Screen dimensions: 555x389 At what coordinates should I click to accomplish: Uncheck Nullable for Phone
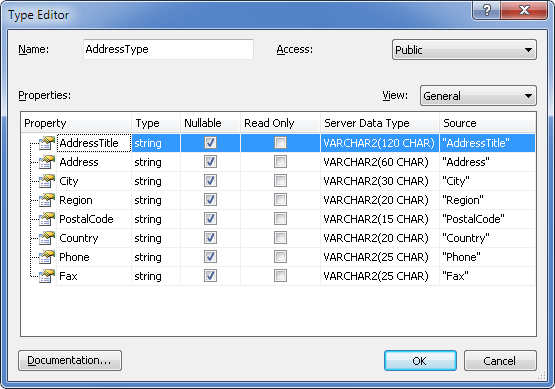click(210, 257)
